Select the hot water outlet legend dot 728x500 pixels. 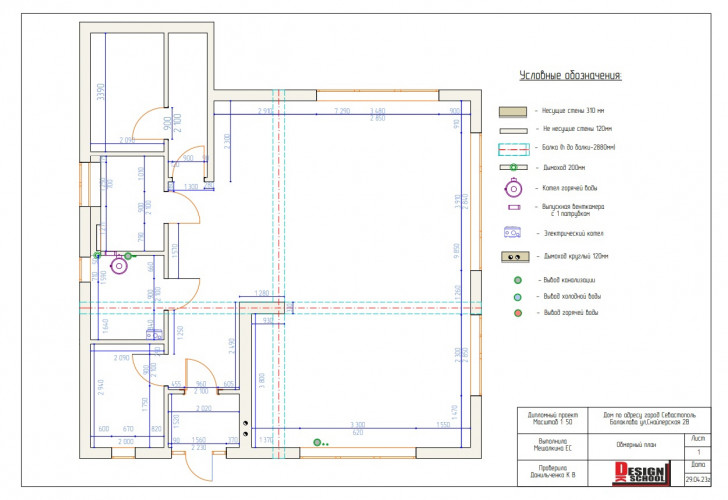pos(517,314)
